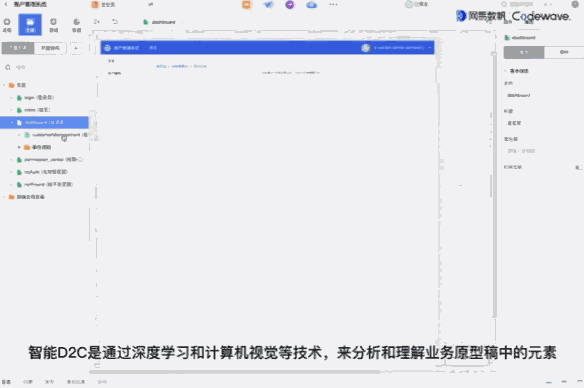Select the login page in the tree
Screen dimensions: 584x388
36,98
